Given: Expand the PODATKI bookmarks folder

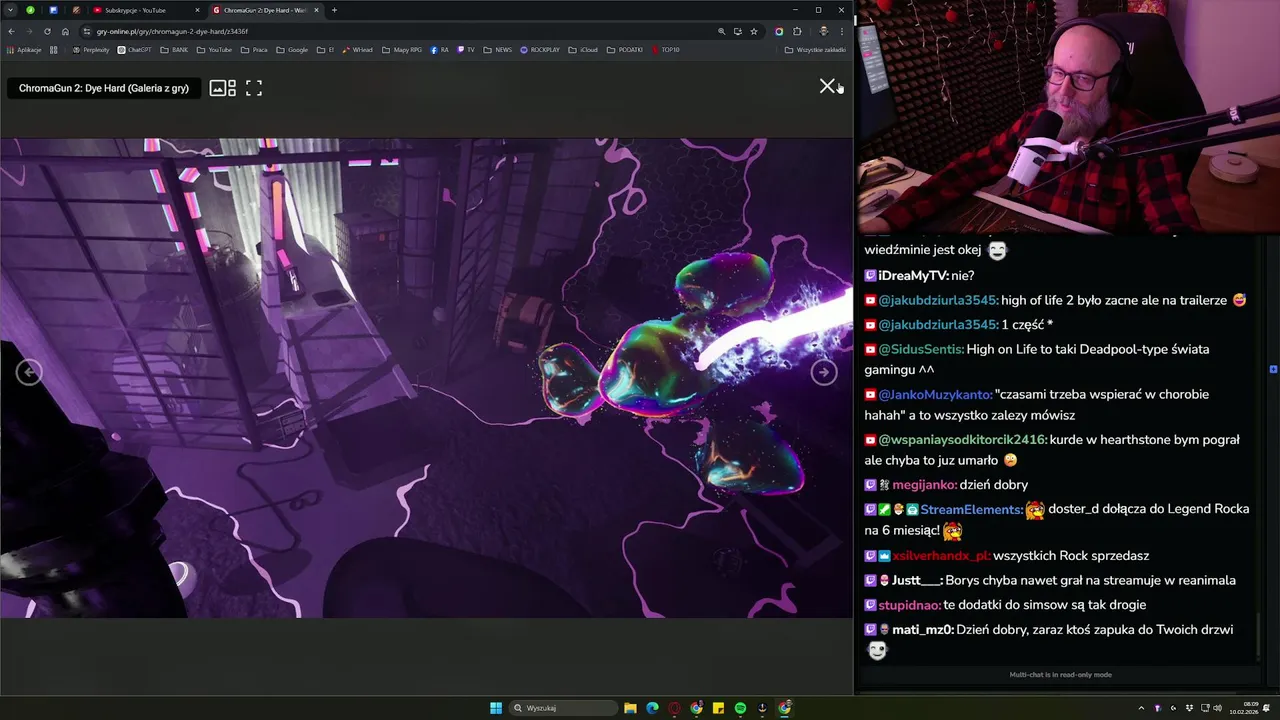Looking at the screenshot, I should pos(625,49).
